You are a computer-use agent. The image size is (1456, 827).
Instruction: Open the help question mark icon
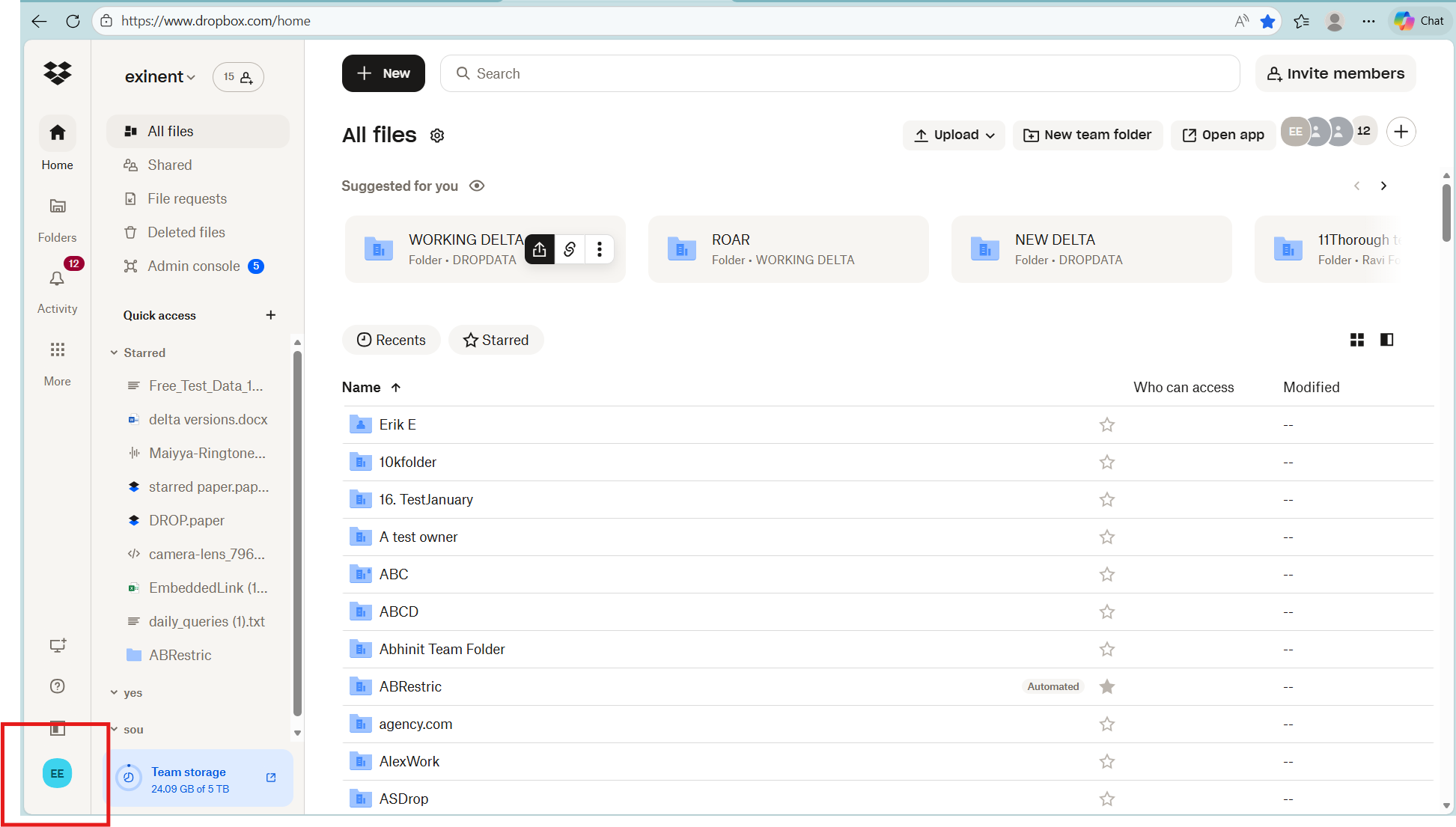click(57, 686)
